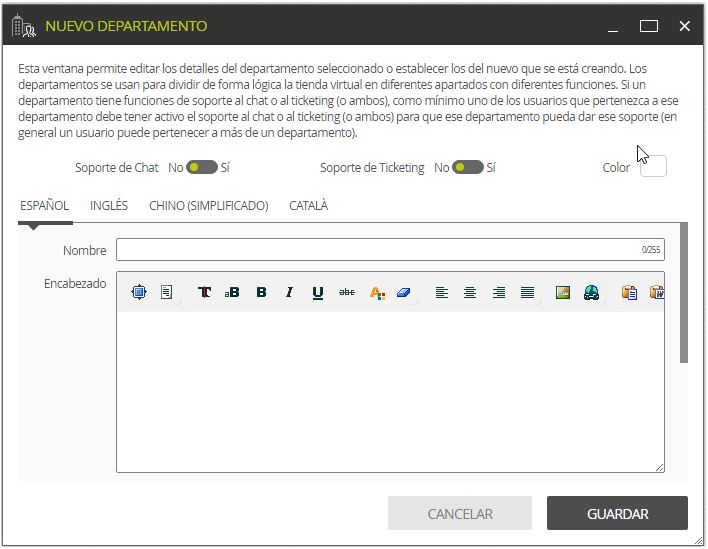Open the text color tool
Viewport: 708px width, 549px height.
(377, 293)
